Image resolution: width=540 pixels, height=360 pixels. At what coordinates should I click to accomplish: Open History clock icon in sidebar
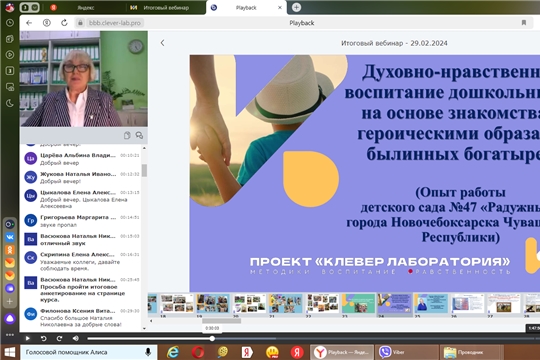pyautogui.click(x=10, y=23)
